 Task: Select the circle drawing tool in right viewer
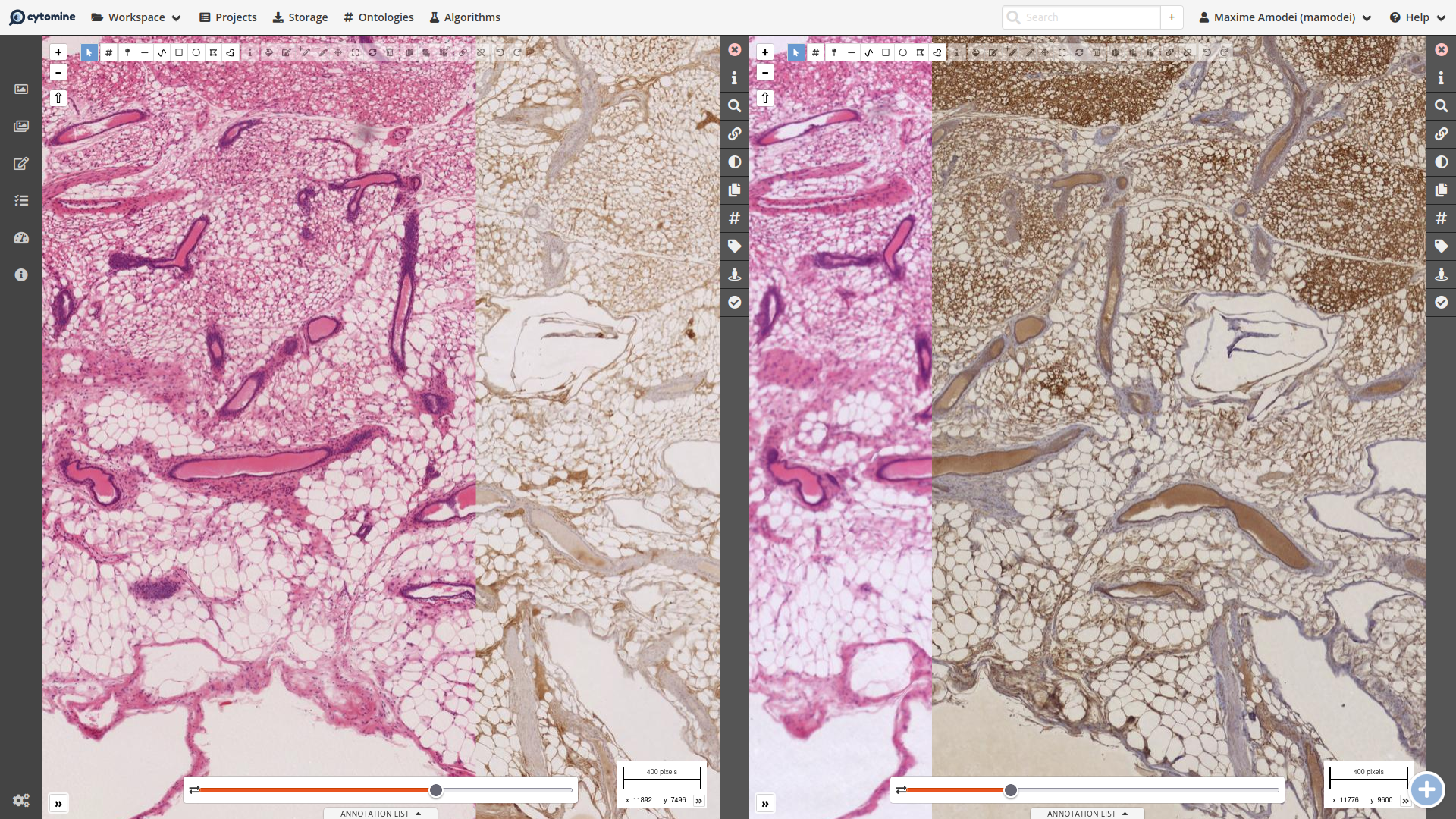[902, 52]
